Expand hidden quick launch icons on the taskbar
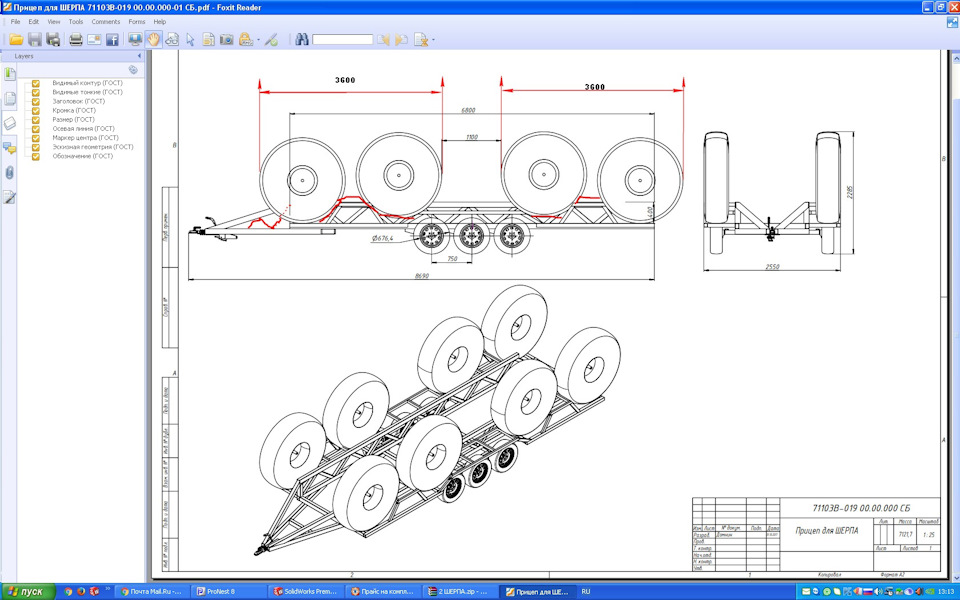 (x=108, y=589)
